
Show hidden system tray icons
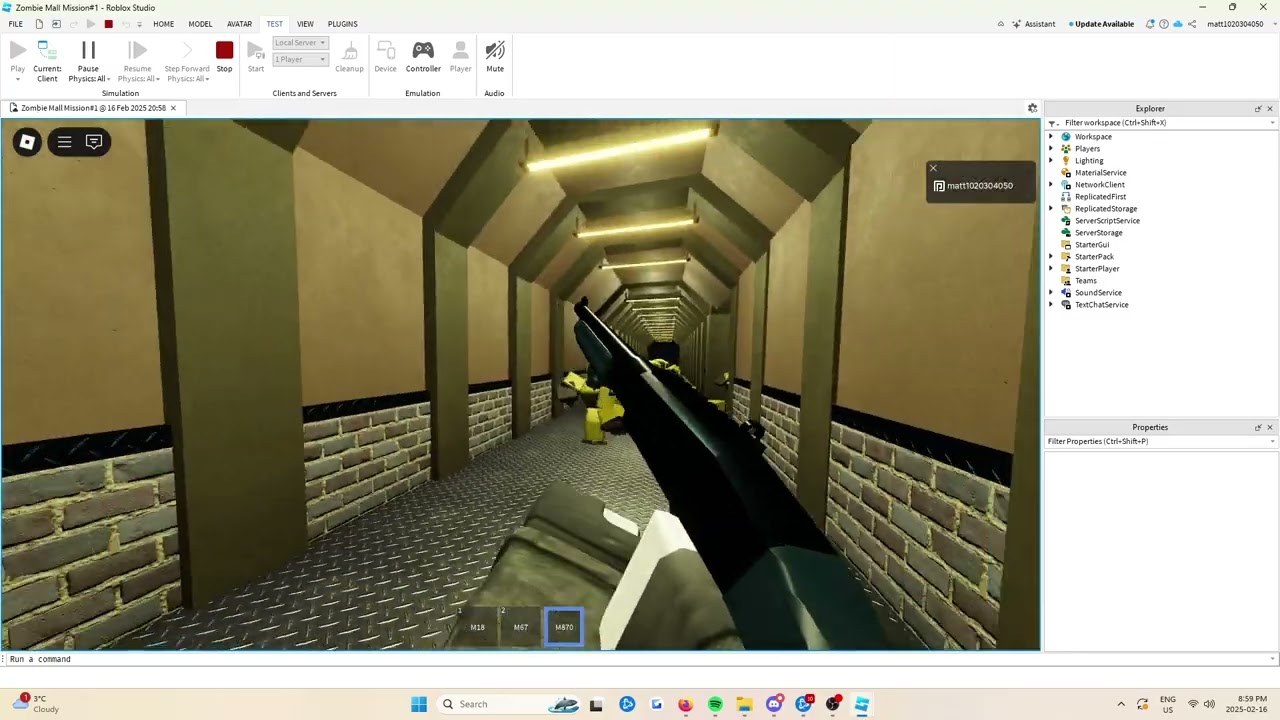point(1121,704)
